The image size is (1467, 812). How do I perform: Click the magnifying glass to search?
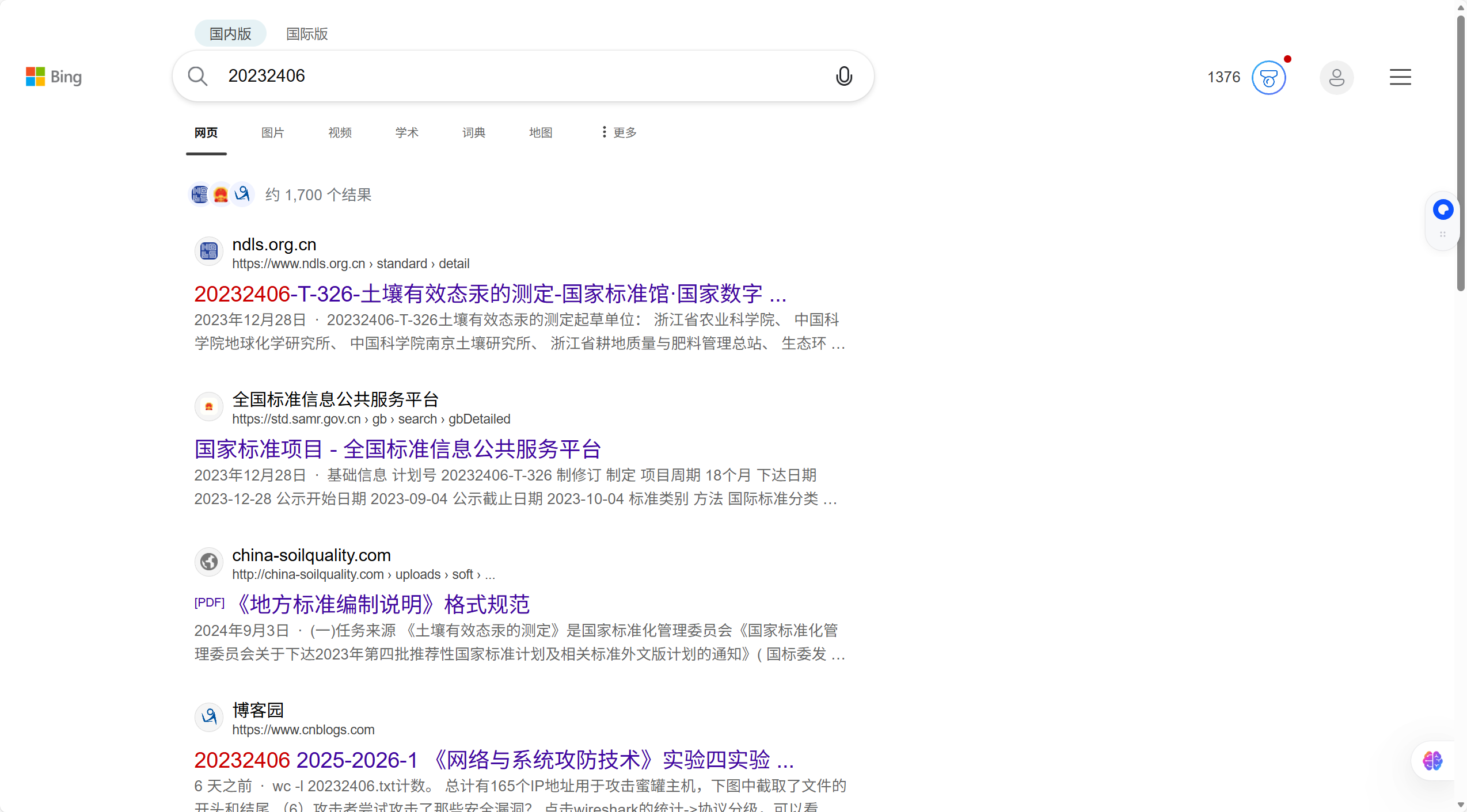(197, 76)
